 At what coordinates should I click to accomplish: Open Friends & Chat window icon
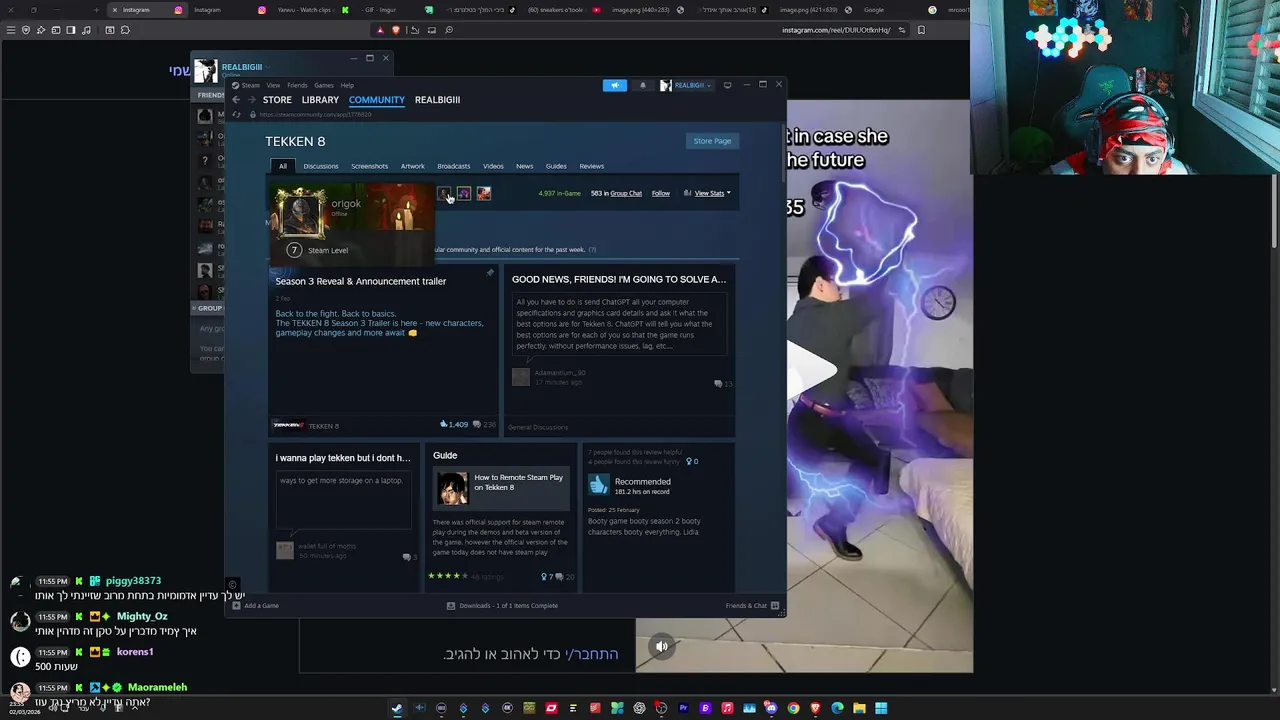774,605
